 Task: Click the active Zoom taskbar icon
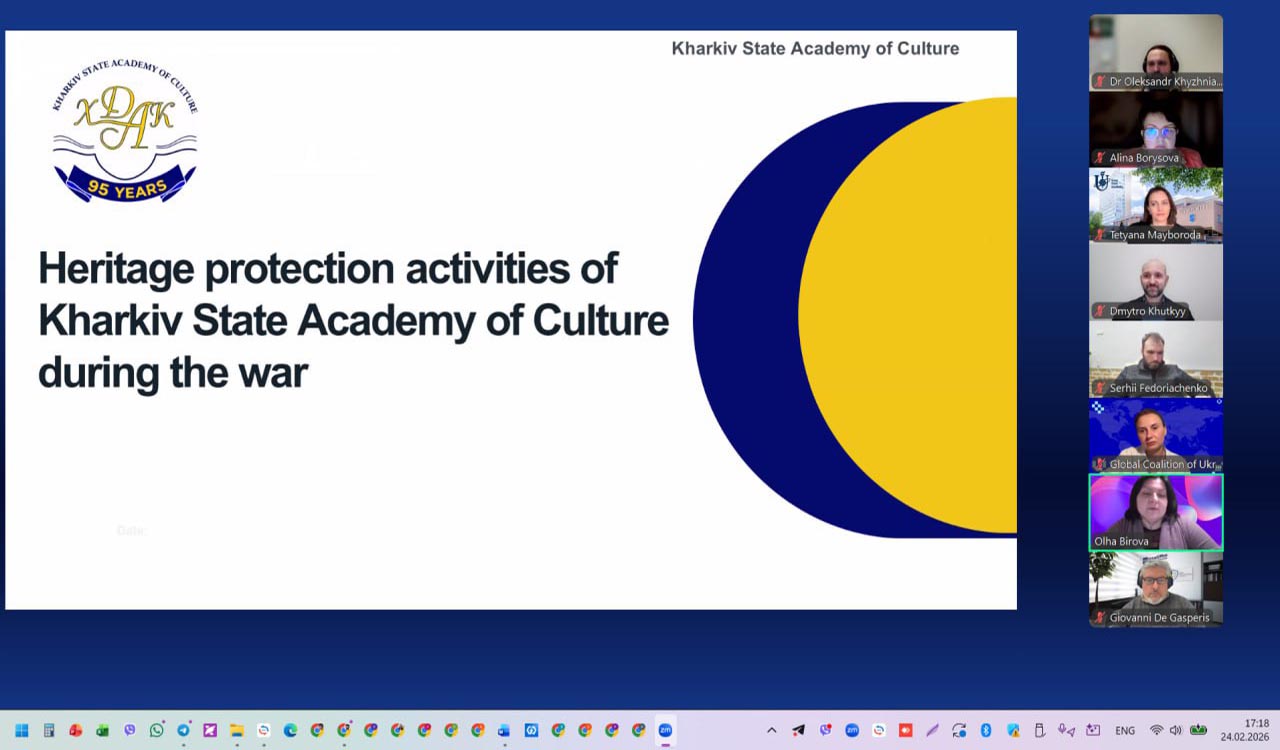pos(665,730)
